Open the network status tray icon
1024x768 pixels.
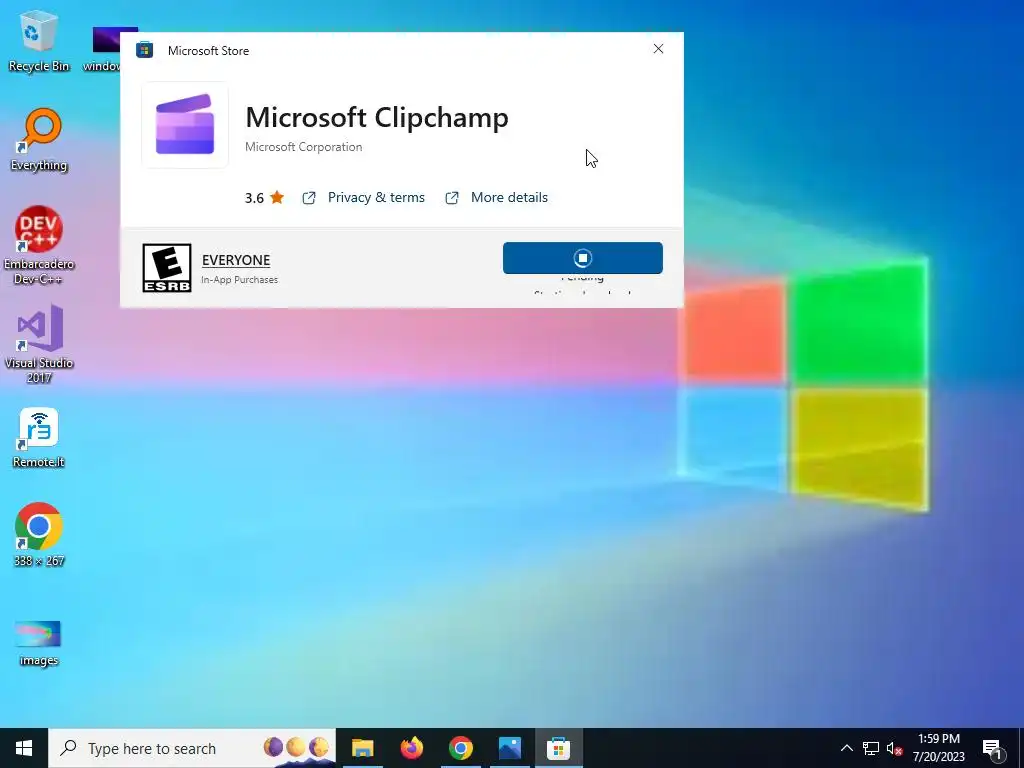pyautogui.click(x=871, y=748)
